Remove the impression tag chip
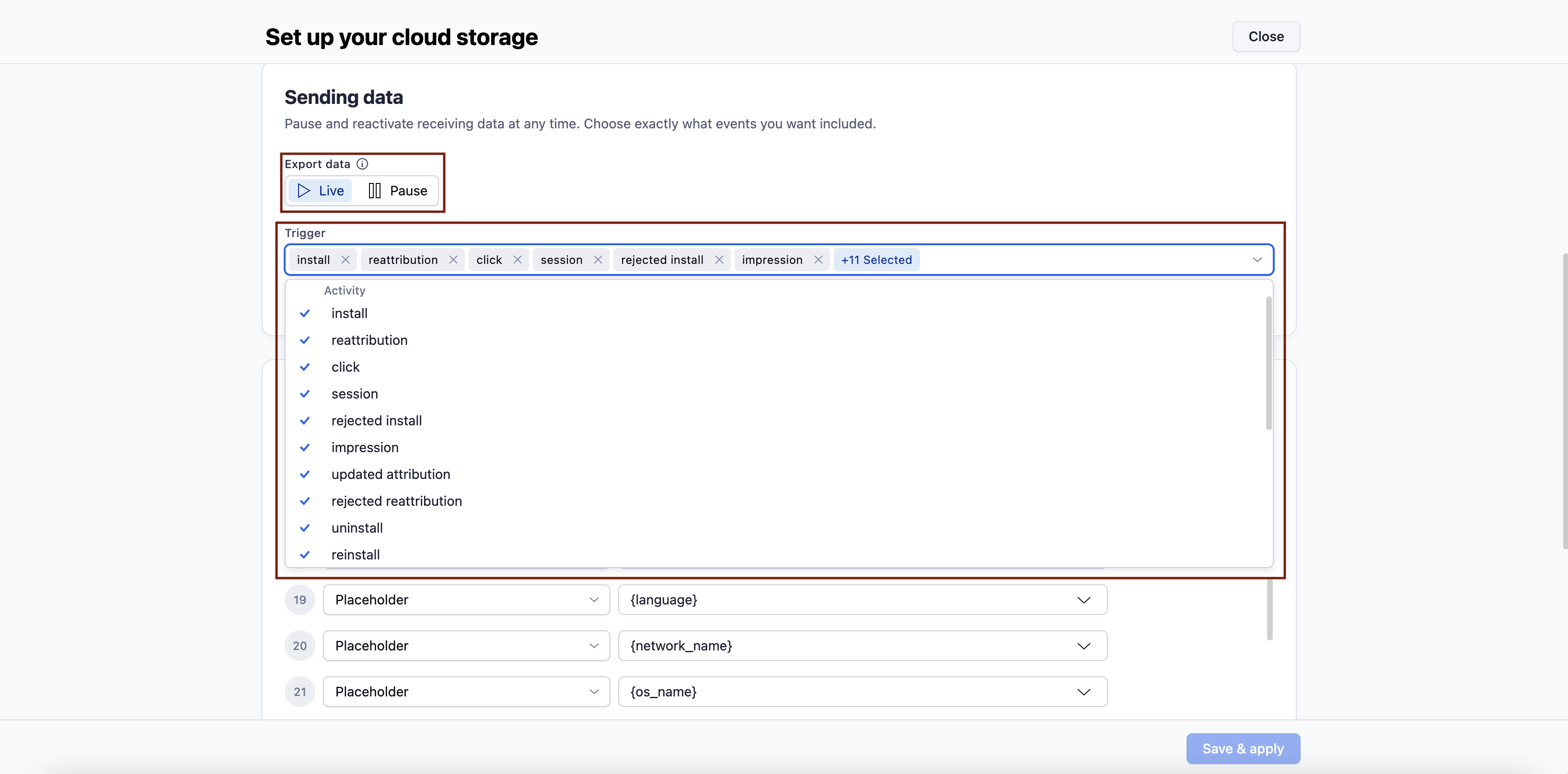 pyautogui.click(x=818, y=260)
